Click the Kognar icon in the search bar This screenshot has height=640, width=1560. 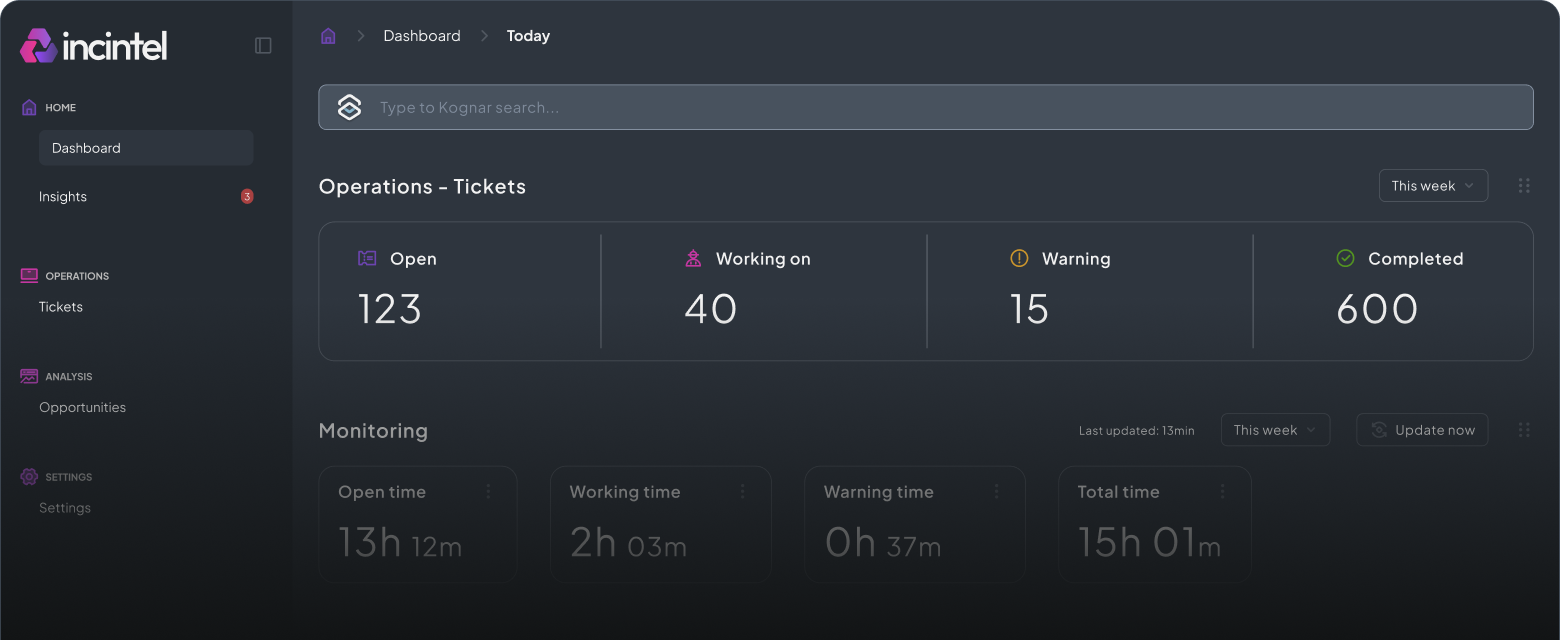tap(350, 107)
